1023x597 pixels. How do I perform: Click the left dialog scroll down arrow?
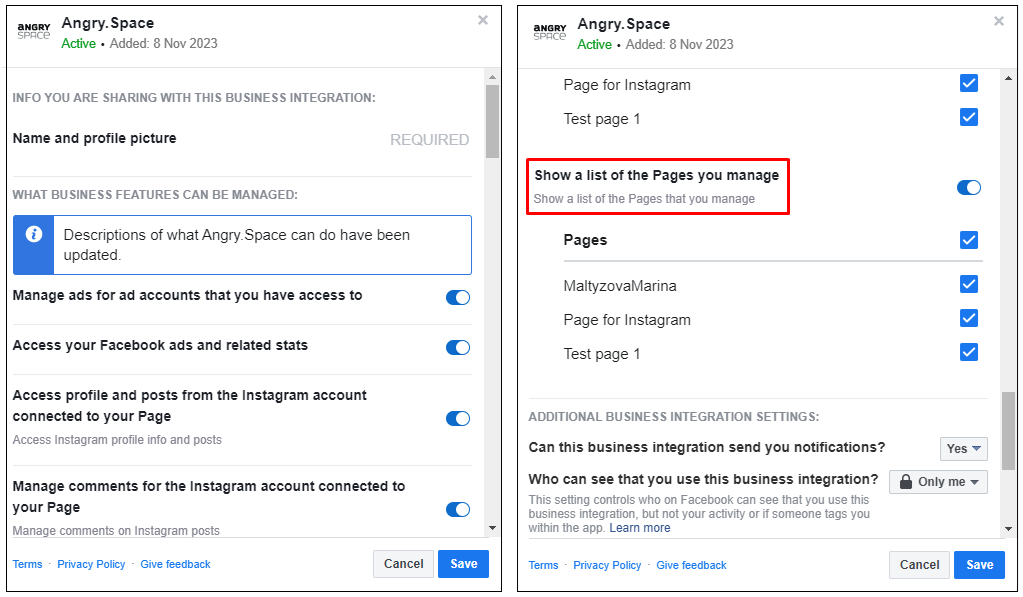coord(493,528)
